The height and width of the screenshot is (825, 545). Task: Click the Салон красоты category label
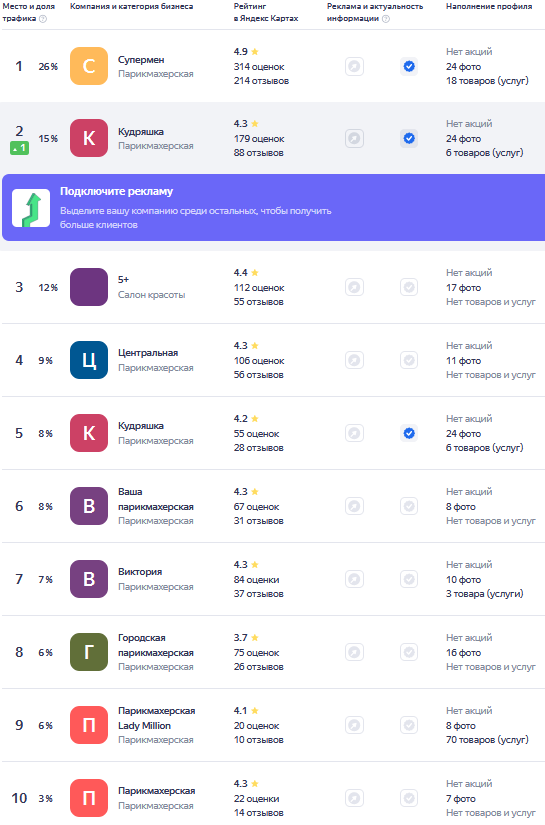point(152,295)
